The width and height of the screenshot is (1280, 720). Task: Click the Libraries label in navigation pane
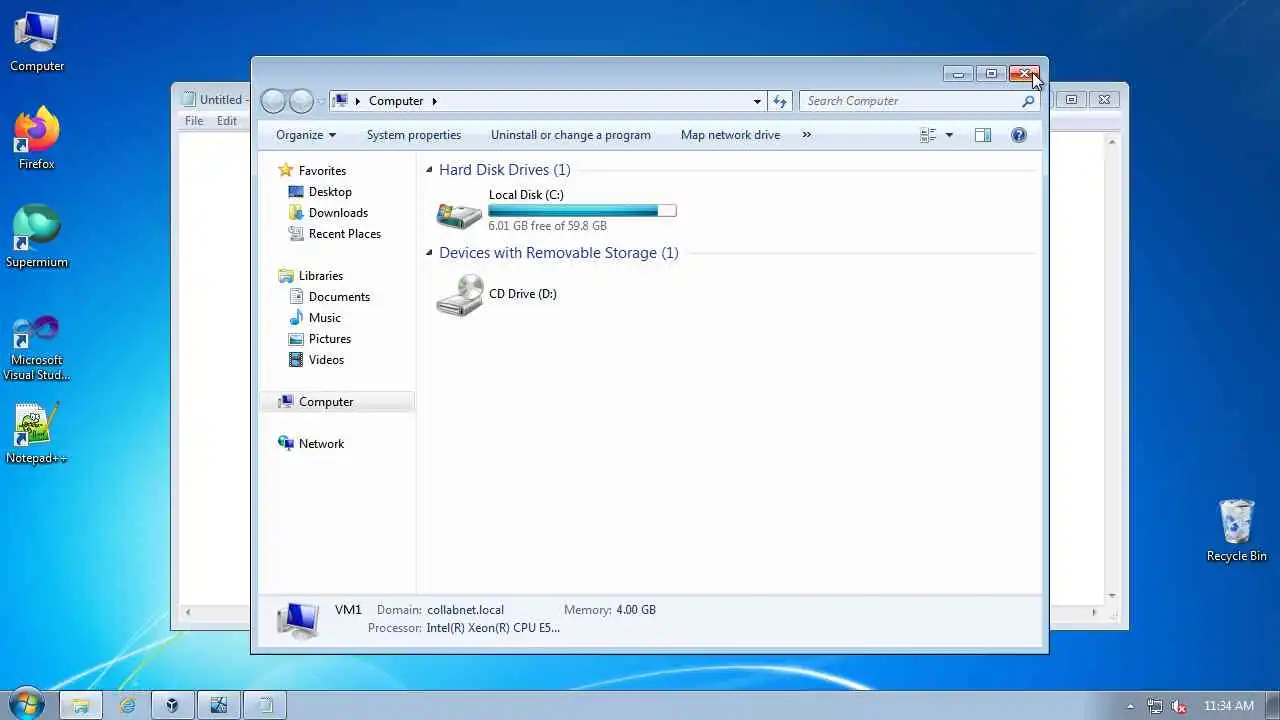tap(321, 276)
